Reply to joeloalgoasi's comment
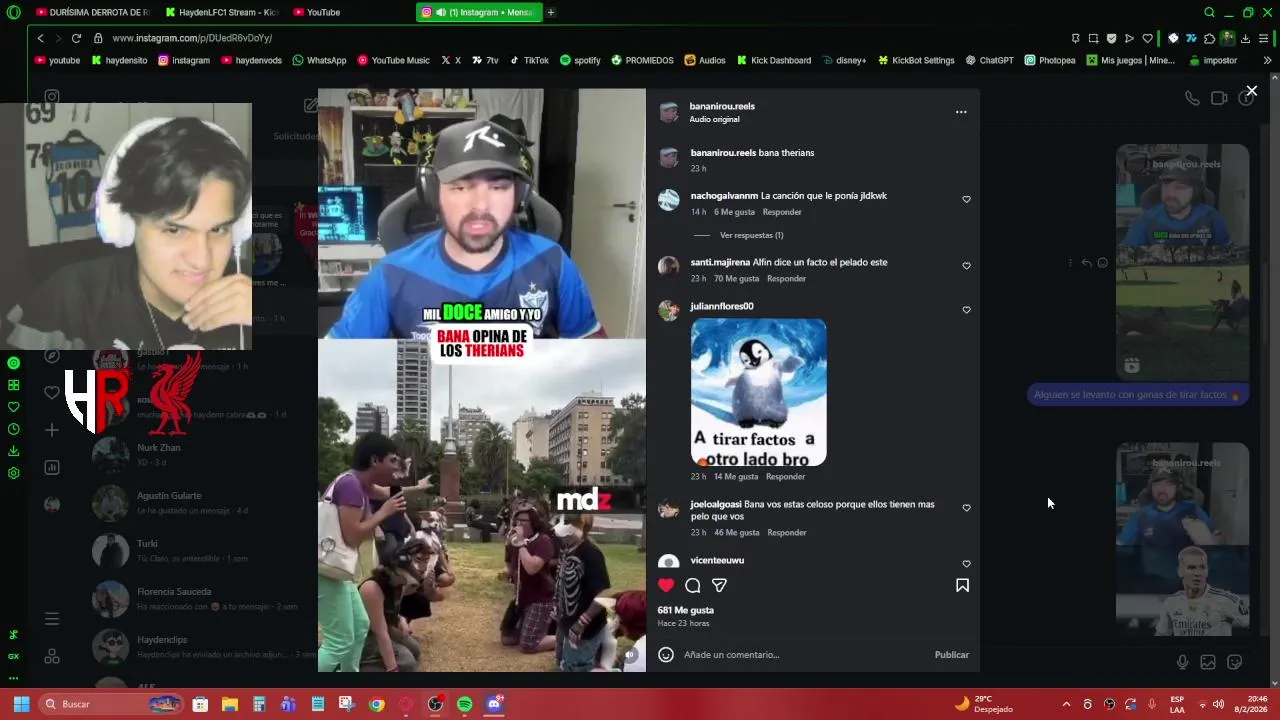 [786, 532]
